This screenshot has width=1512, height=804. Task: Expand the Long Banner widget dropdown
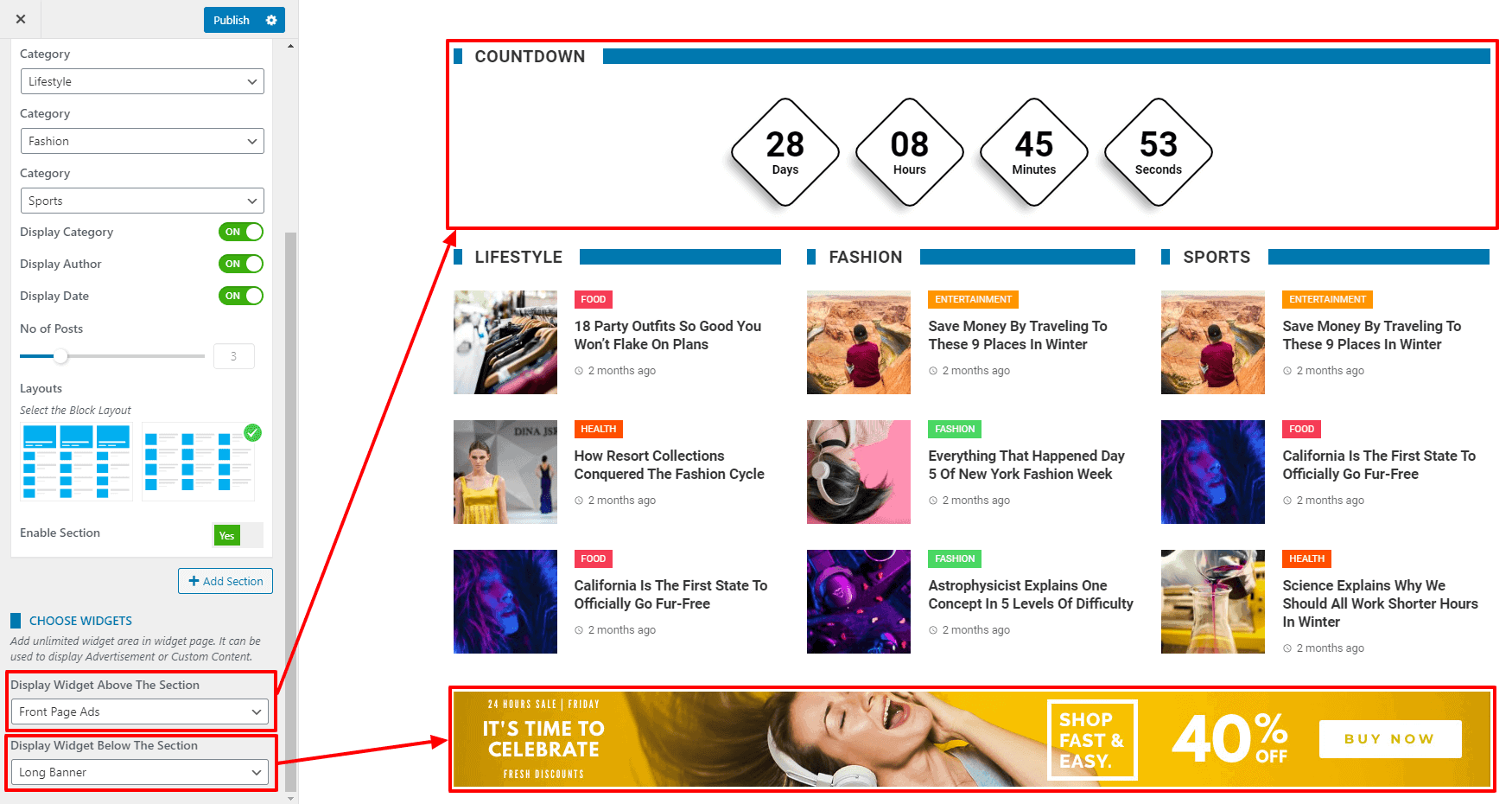[140, 772]
